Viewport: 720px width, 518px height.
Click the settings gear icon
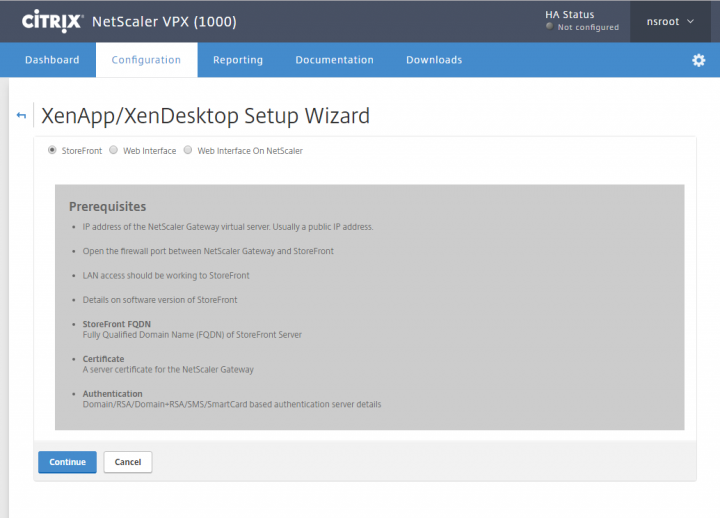click(698, 60)
